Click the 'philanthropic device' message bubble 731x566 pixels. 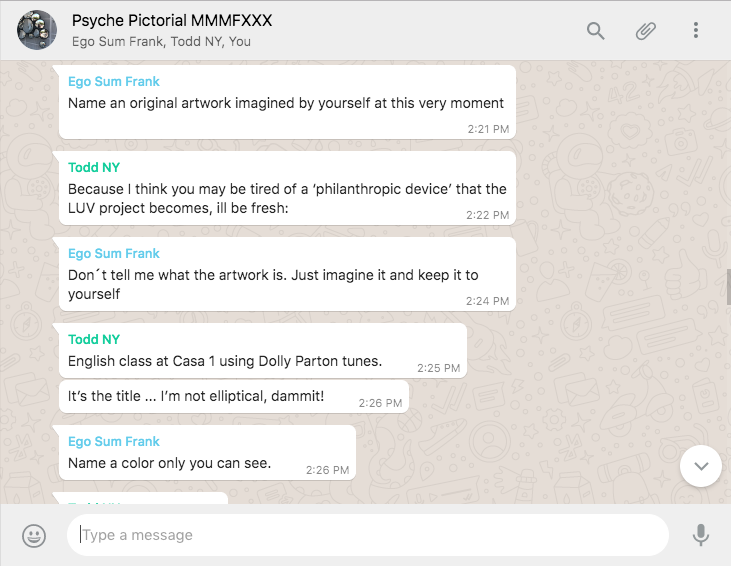tap(287, 198)
